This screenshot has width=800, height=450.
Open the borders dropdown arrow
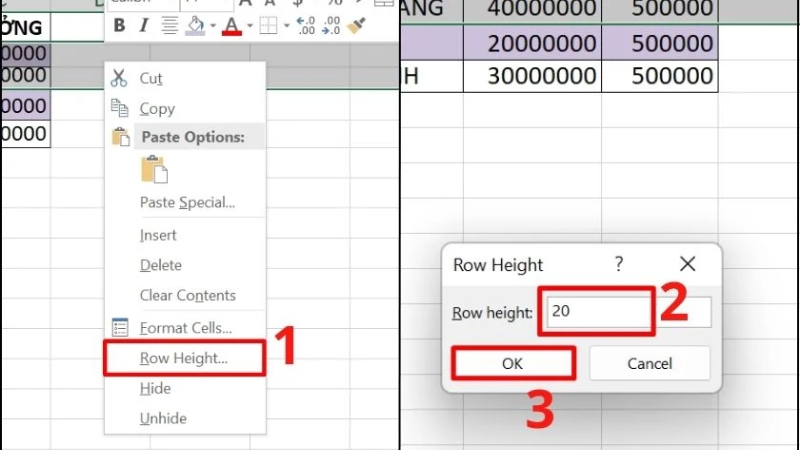pyautogui.click(x=286, y=26)
